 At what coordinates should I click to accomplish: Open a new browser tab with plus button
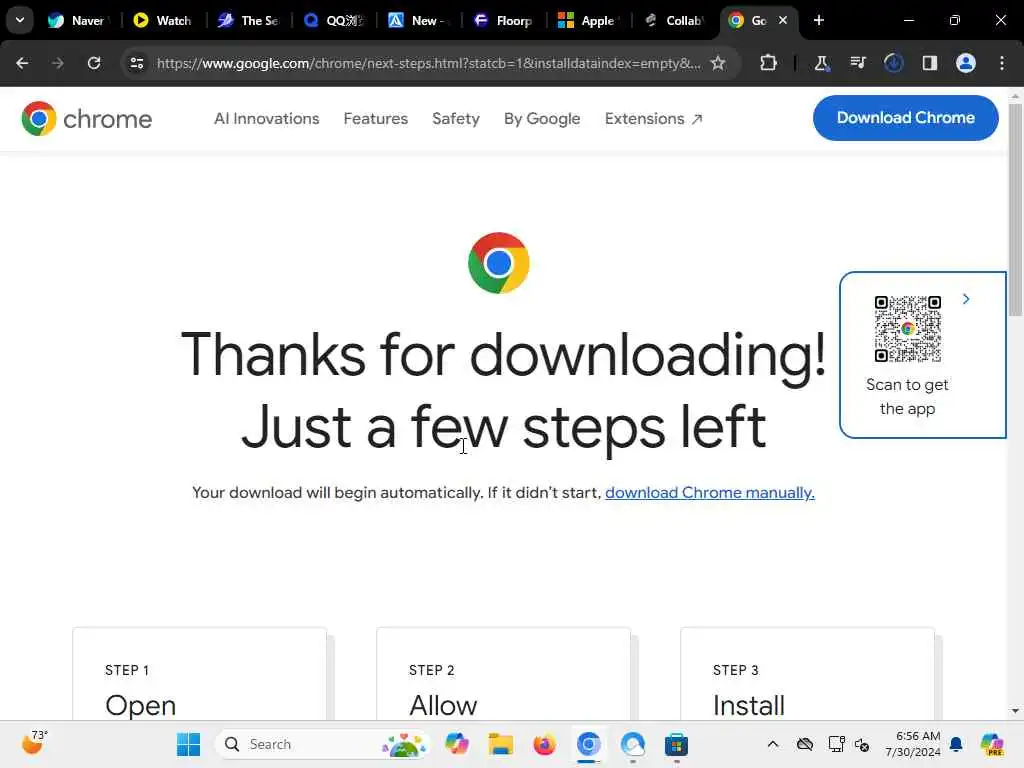click(819, 20)
